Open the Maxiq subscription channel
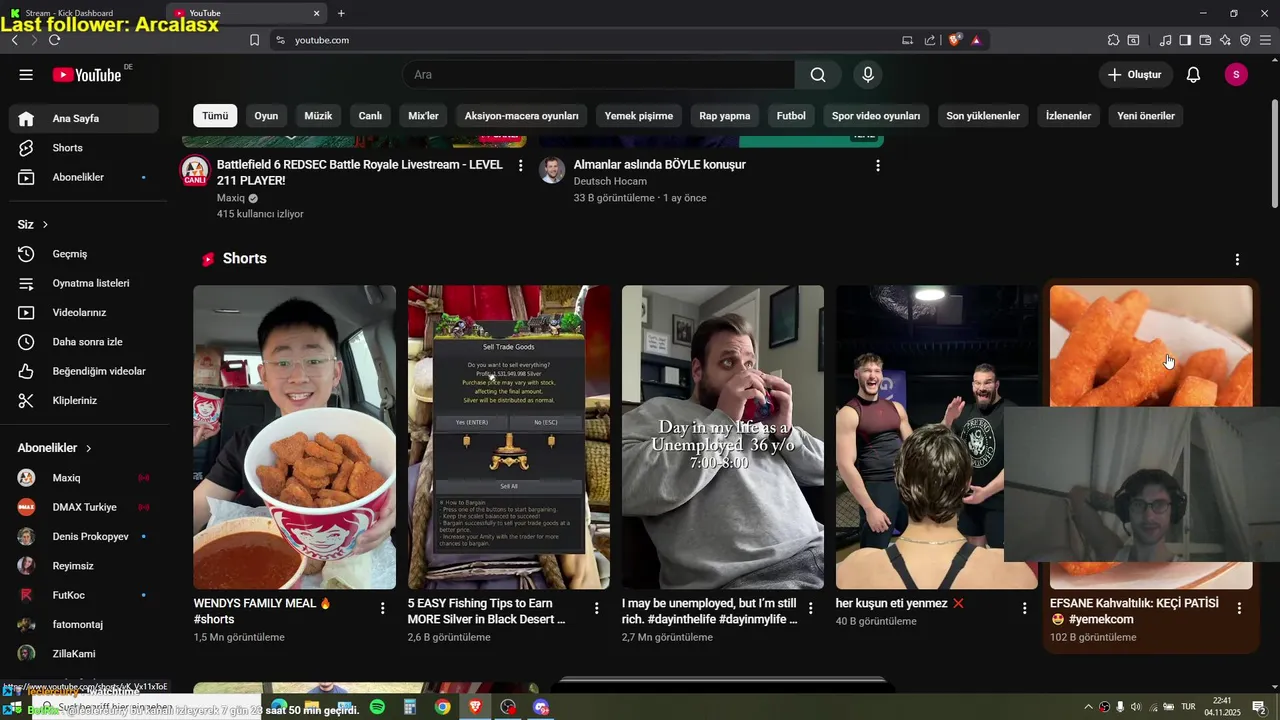This screenshot has width=1280, height=720. click(84, 478)
